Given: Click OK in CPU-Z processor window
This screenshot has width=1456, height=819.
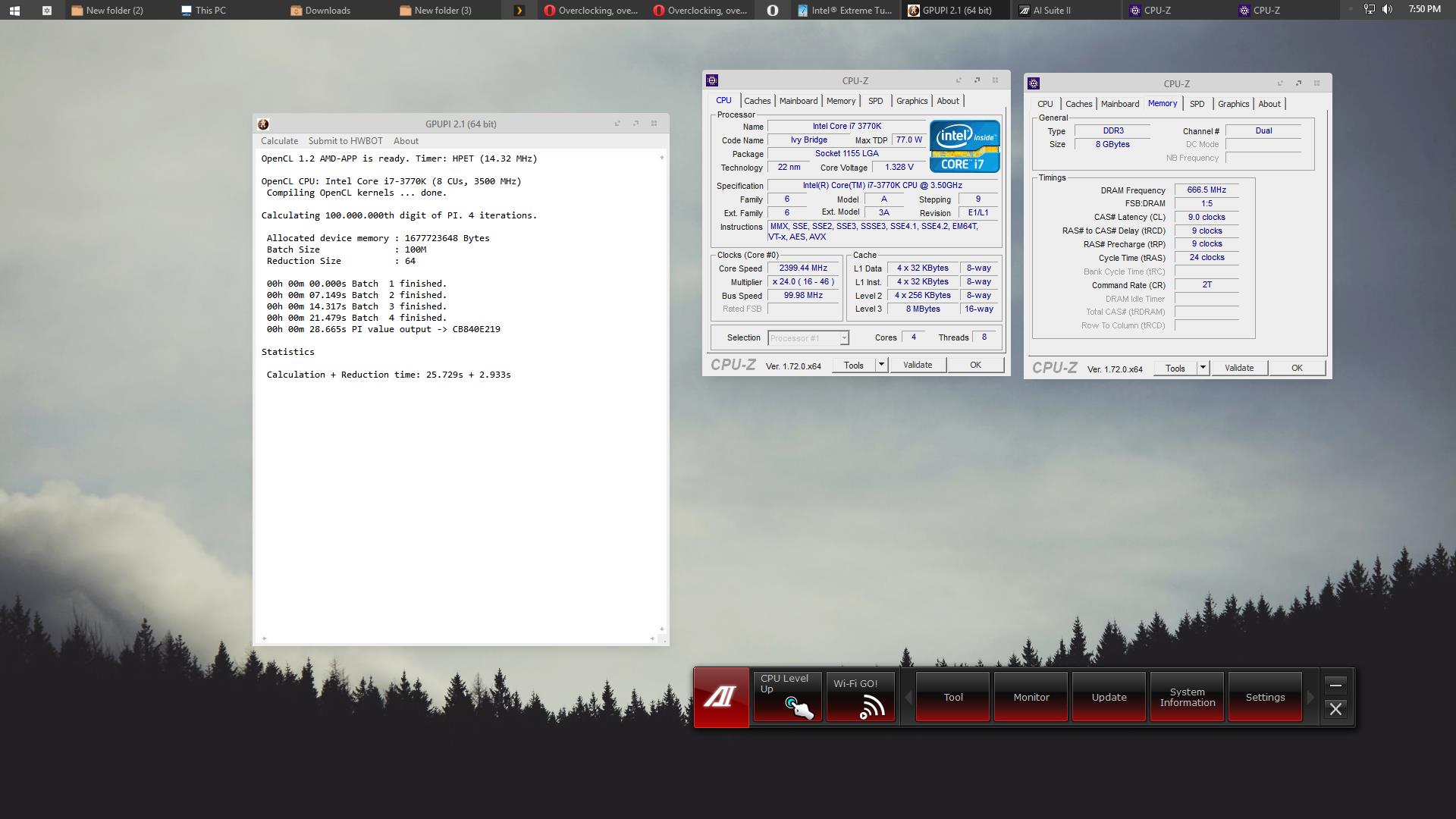Looking at the screenshot, I should click(976, 365).
